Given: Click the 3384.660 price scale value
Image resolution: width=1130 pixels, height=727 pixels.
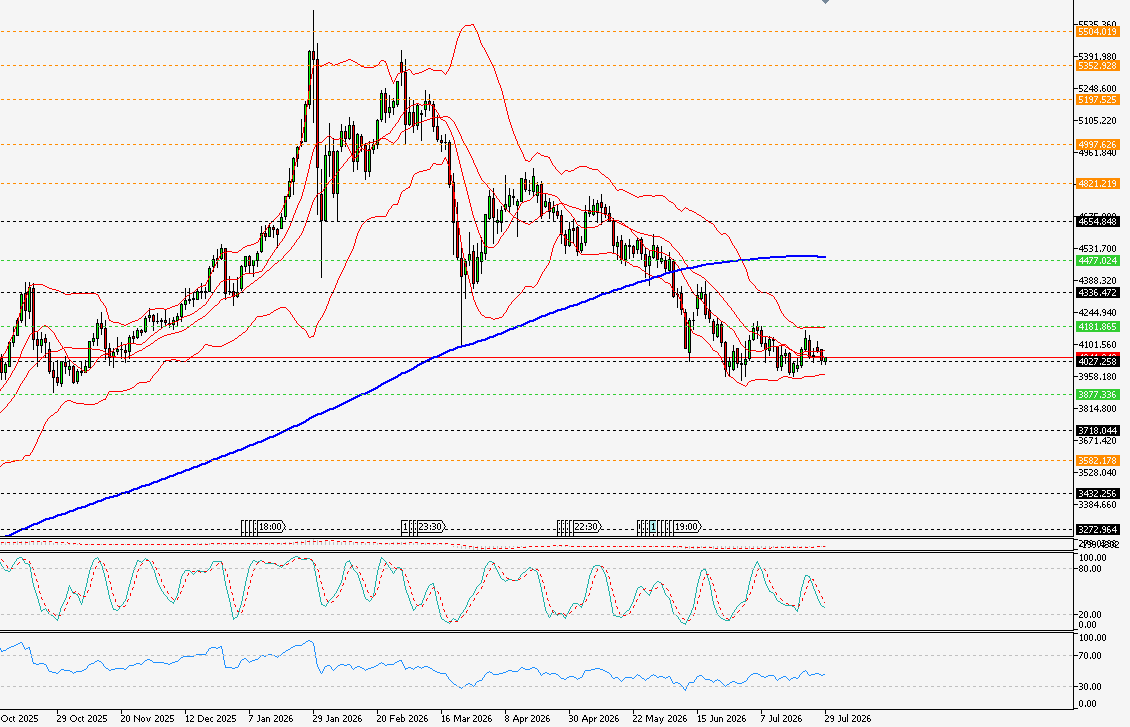Looking at the screenshot, I should pyautogui.click(x=1098, y=504).
